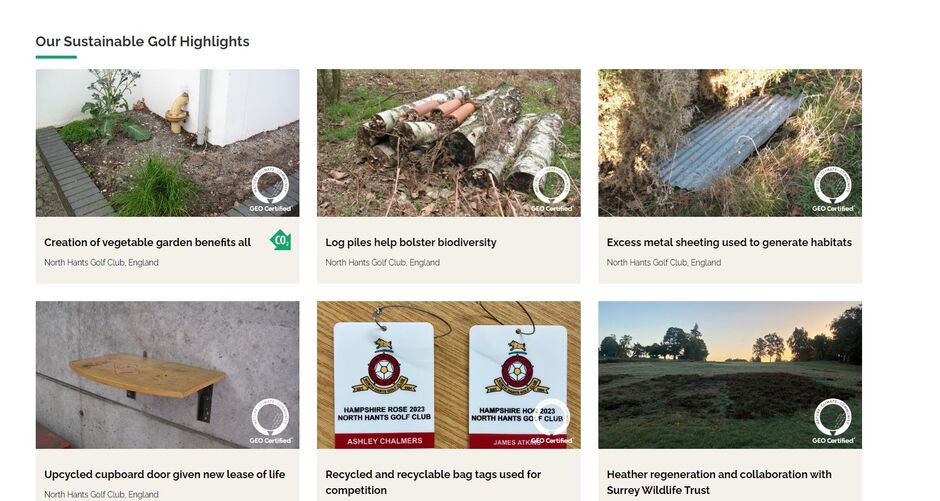Open 'Upcycled cupboard door given new lease' highlight
The height and width of the screenshot is (501, 940).
pyautogui.click(x=164, y=474)
